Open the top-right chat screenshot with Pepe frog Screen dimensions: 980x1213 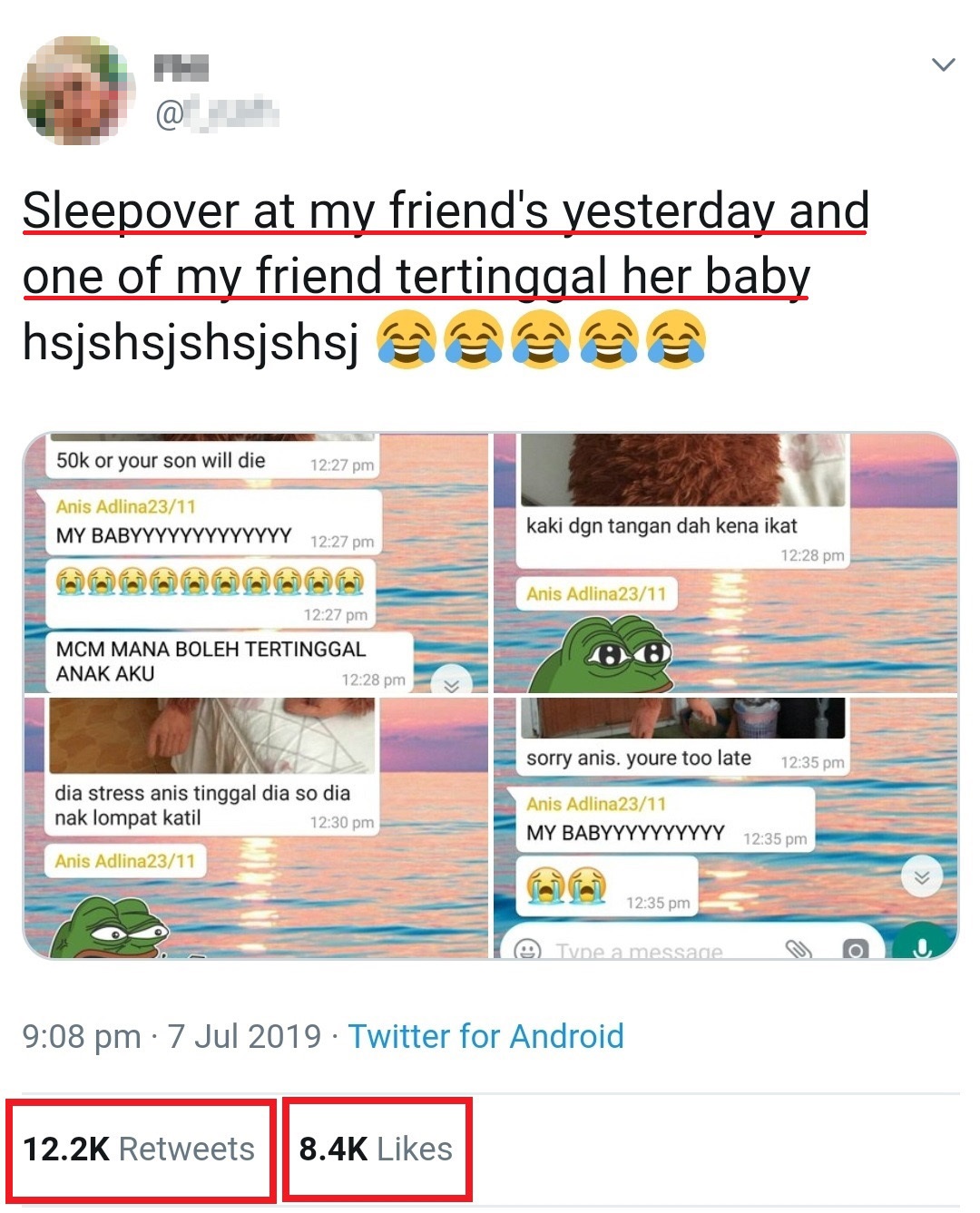click(x=726, y=562)
